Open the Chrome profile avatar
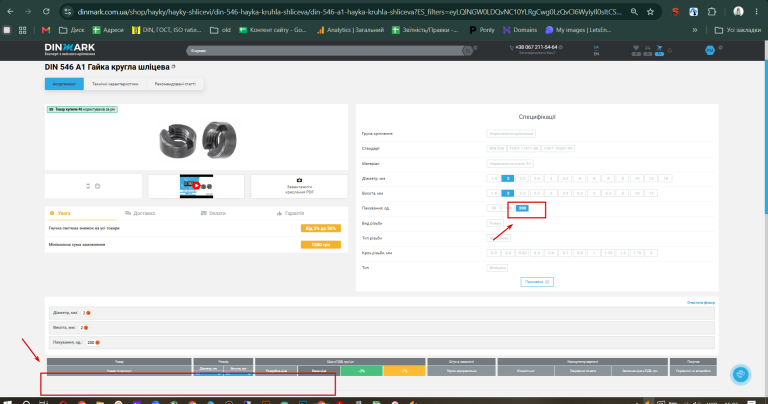768x404 pixels. pyautogui.click(x=738, y=11)
